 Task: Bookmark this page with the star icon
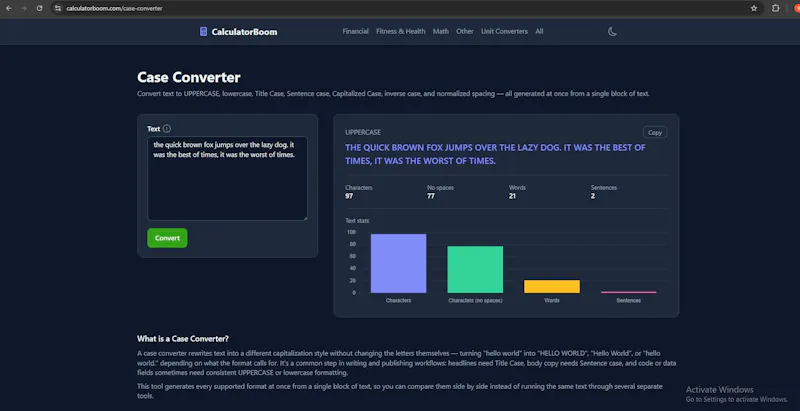coord(754,8)
